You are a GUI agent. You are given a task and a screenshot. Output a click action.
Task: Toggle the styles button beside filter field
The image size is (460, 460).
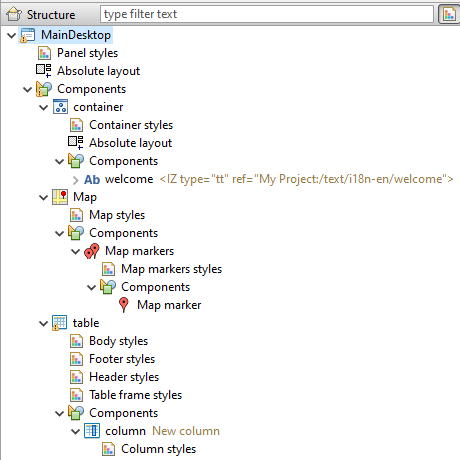click(x=449, y=14)
